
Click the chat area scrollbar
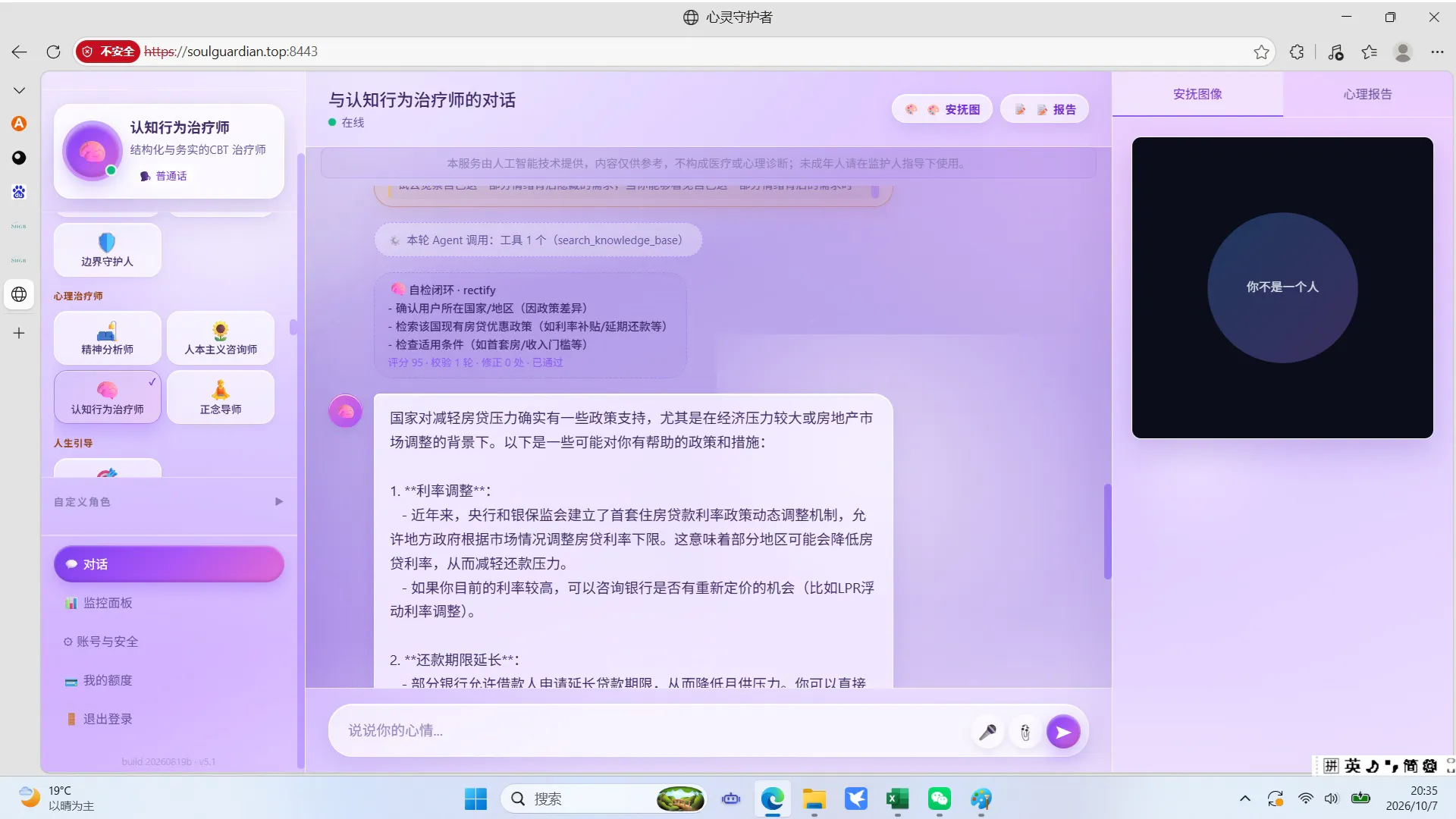coord(1107,531)
